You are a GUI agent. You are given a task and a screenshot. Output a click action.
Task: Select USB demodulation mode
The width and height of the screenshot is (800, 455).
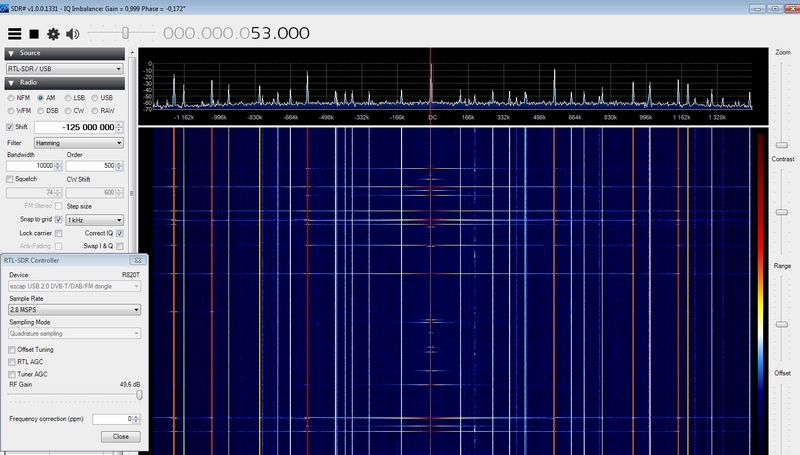point(94,97)
